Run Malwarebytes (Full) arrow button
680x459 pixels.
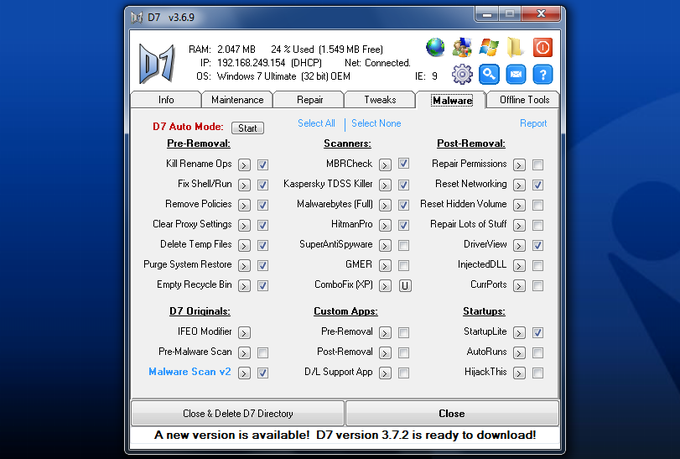click(x=385, y=205)
